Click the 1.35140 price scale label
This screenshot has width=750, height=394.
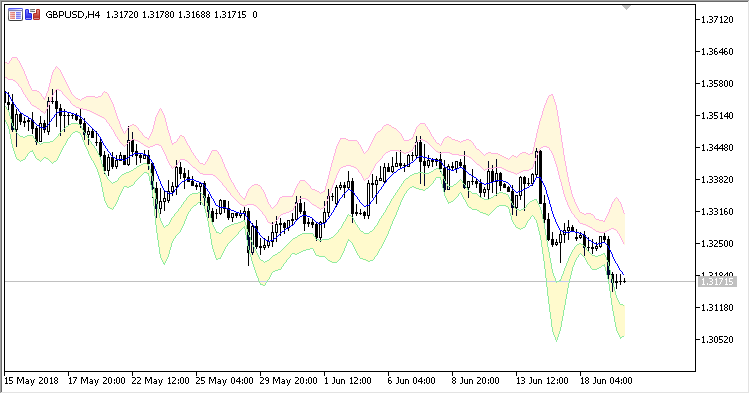(x=717, y=116)
